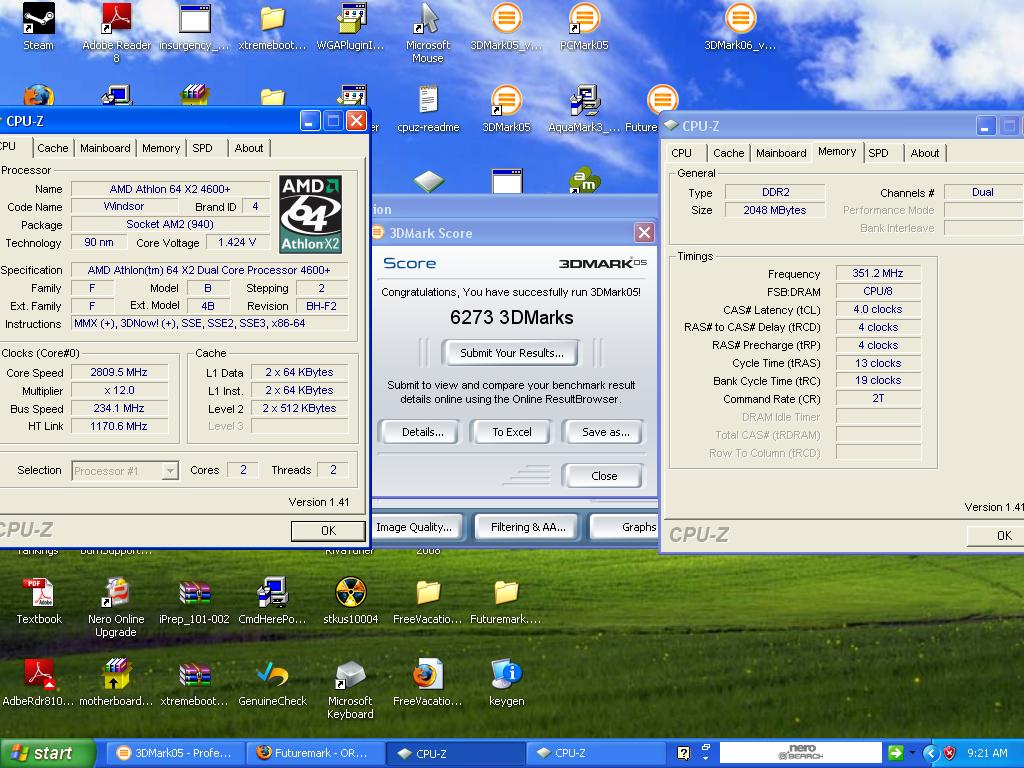Viewport: 1024px width, 768px height.
Task: Click the Core Speed value 2809.5 MHz
Action: pos(119,372)
